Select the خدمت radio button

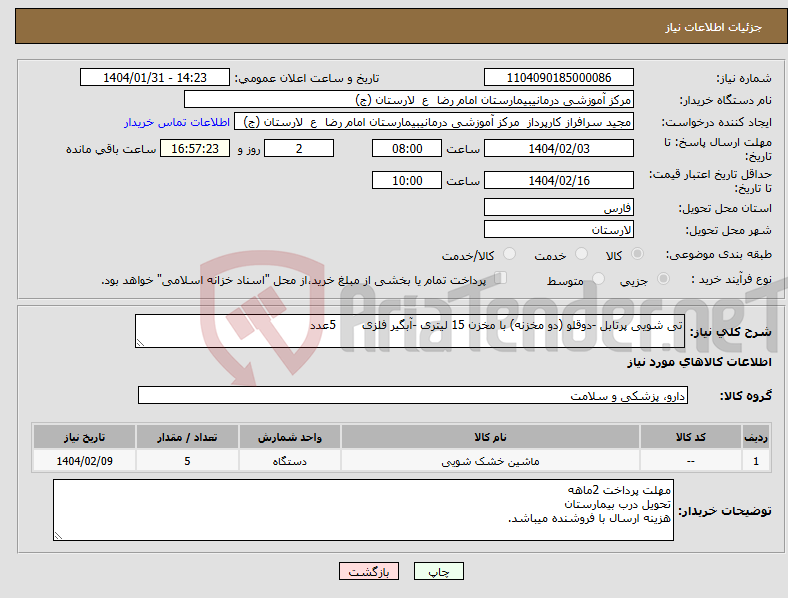[x=581, y=254]
